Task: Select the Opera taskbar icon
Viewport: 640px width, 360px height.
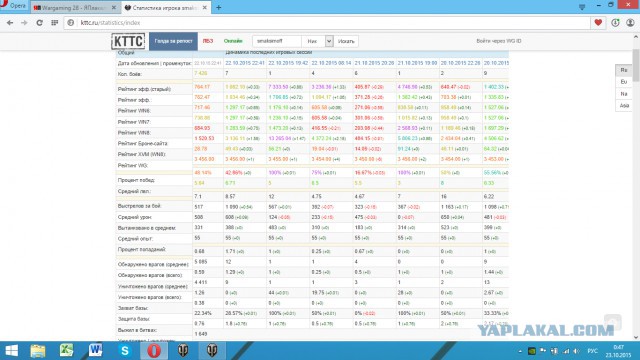Action: pyautogui.click(x=154, y=351)
